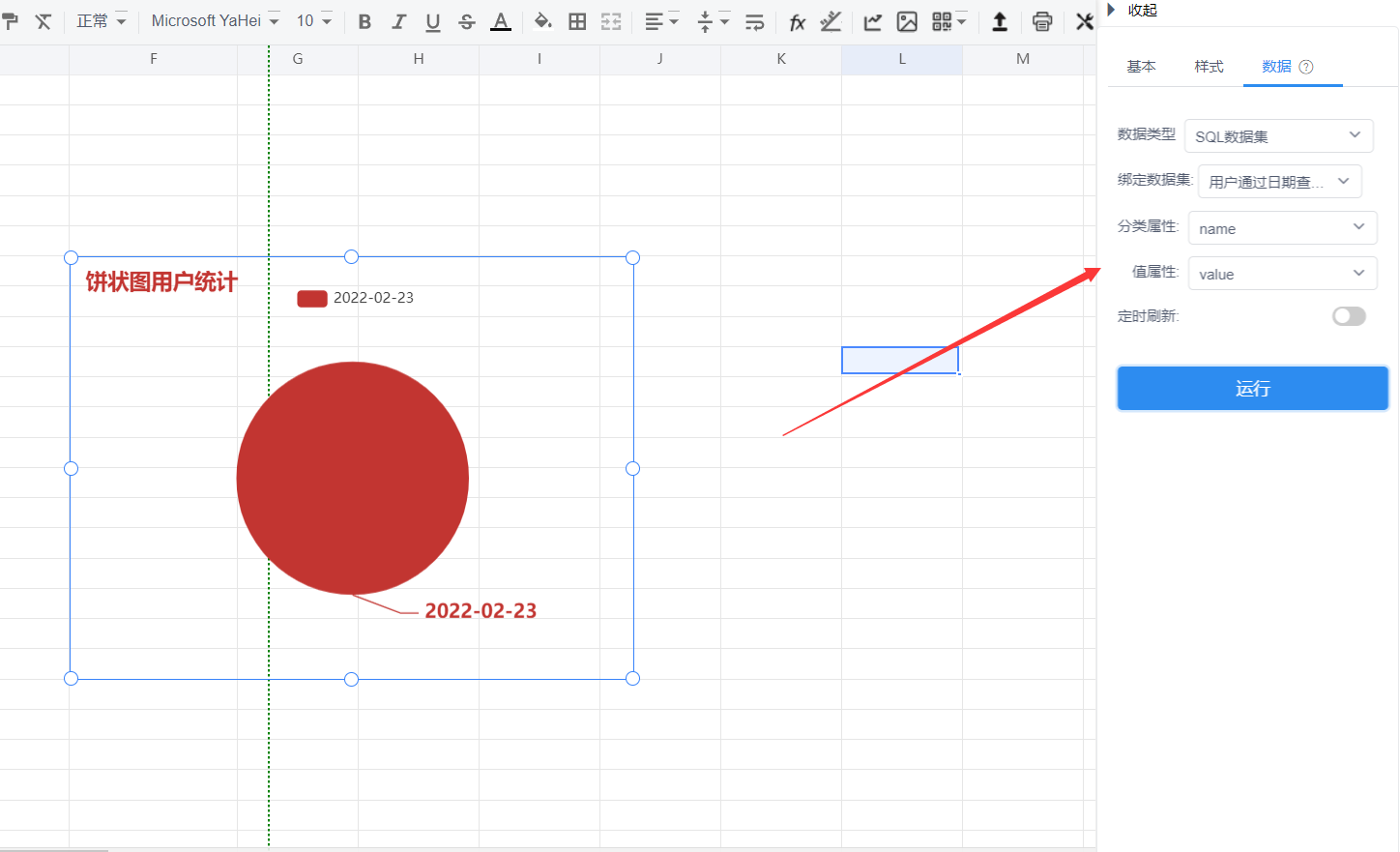Click the chart's bottom-right resize handle

(x=632, y=678)
